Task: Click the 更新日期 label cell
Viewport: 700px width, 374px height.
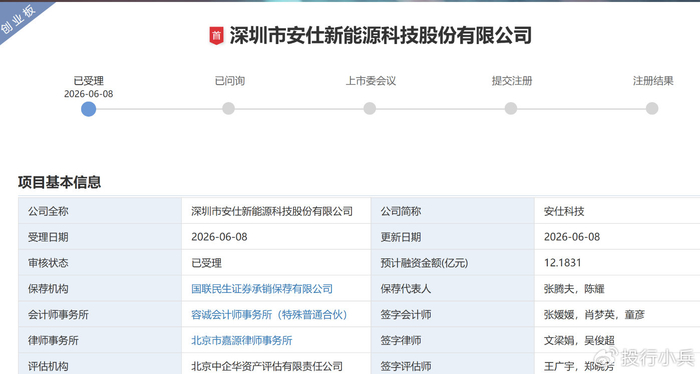Action: click(453, 237)
